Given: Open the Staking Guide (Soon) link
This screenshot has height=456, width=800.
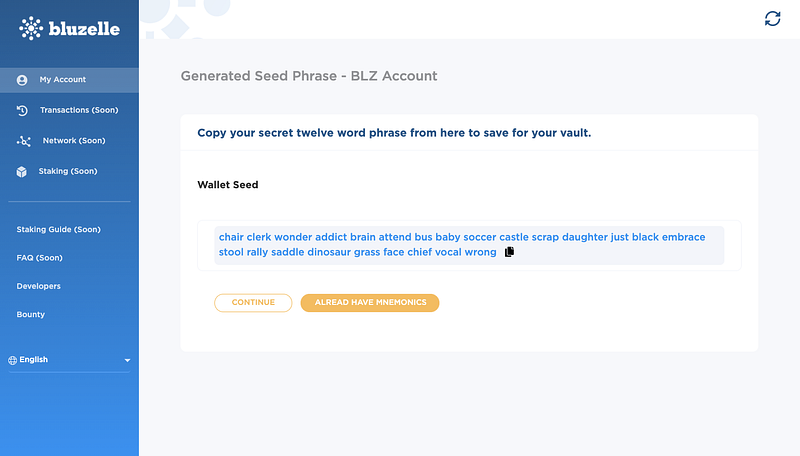Looking at the screenshot, I should [x=59, y=230].
